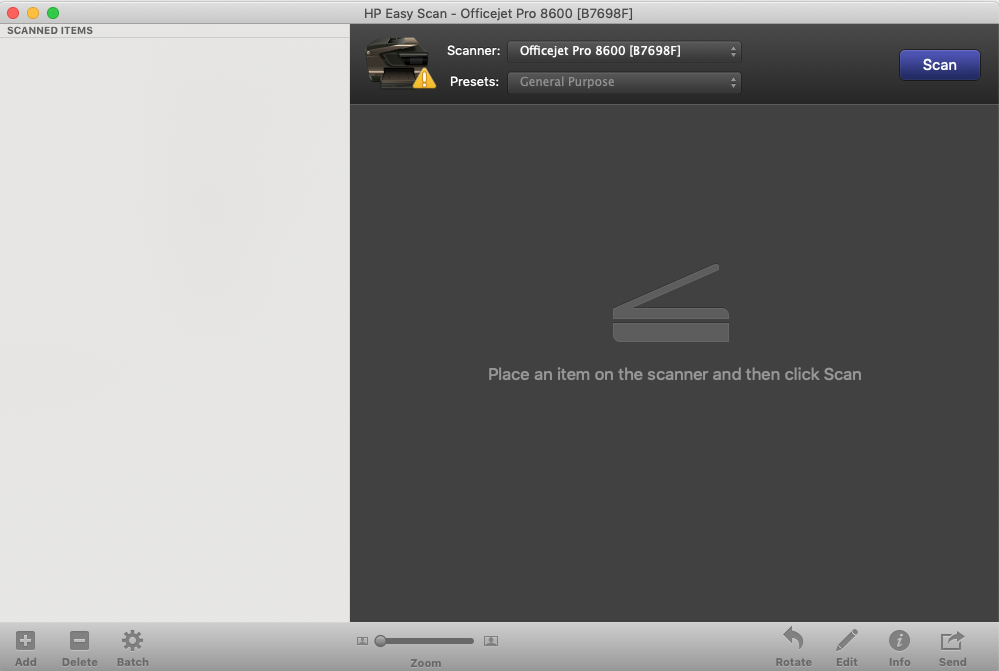Click the Add plus icon
Image resolution: width=999 pixels, height=671 pixels.
(25, 640)
